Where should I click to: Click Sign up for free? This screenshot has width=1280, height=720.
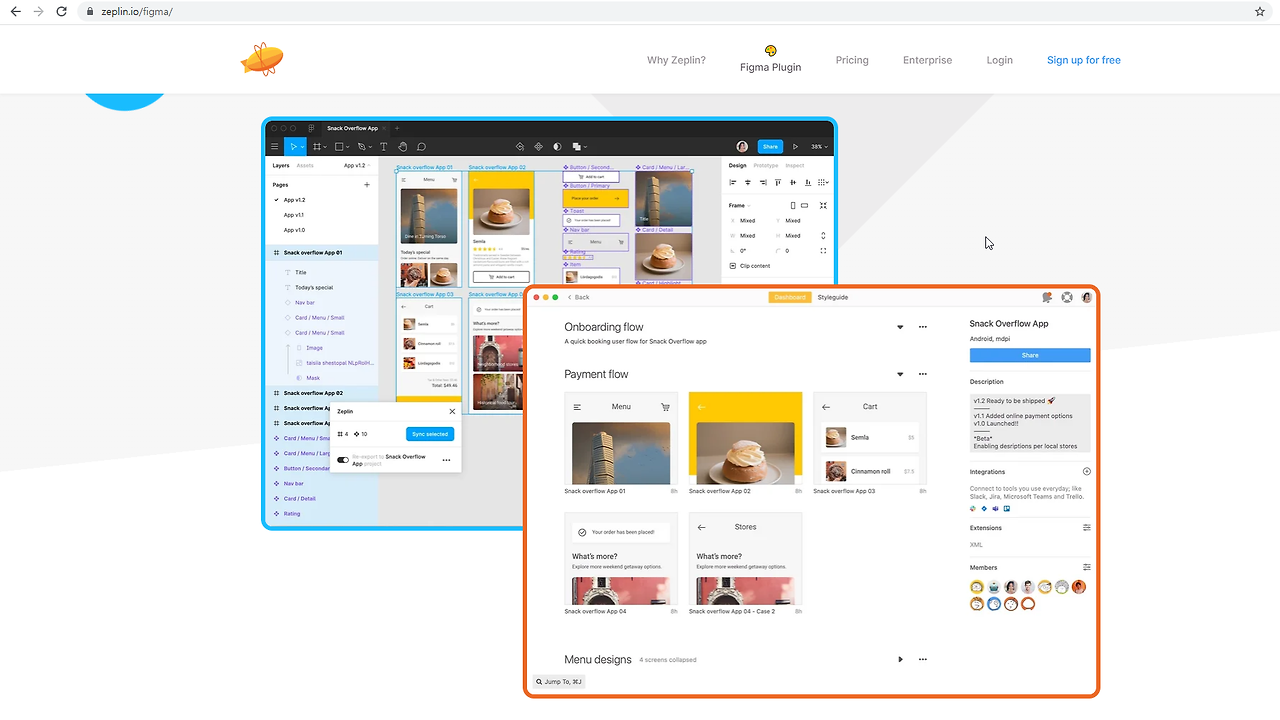(x=1084, y=60)
